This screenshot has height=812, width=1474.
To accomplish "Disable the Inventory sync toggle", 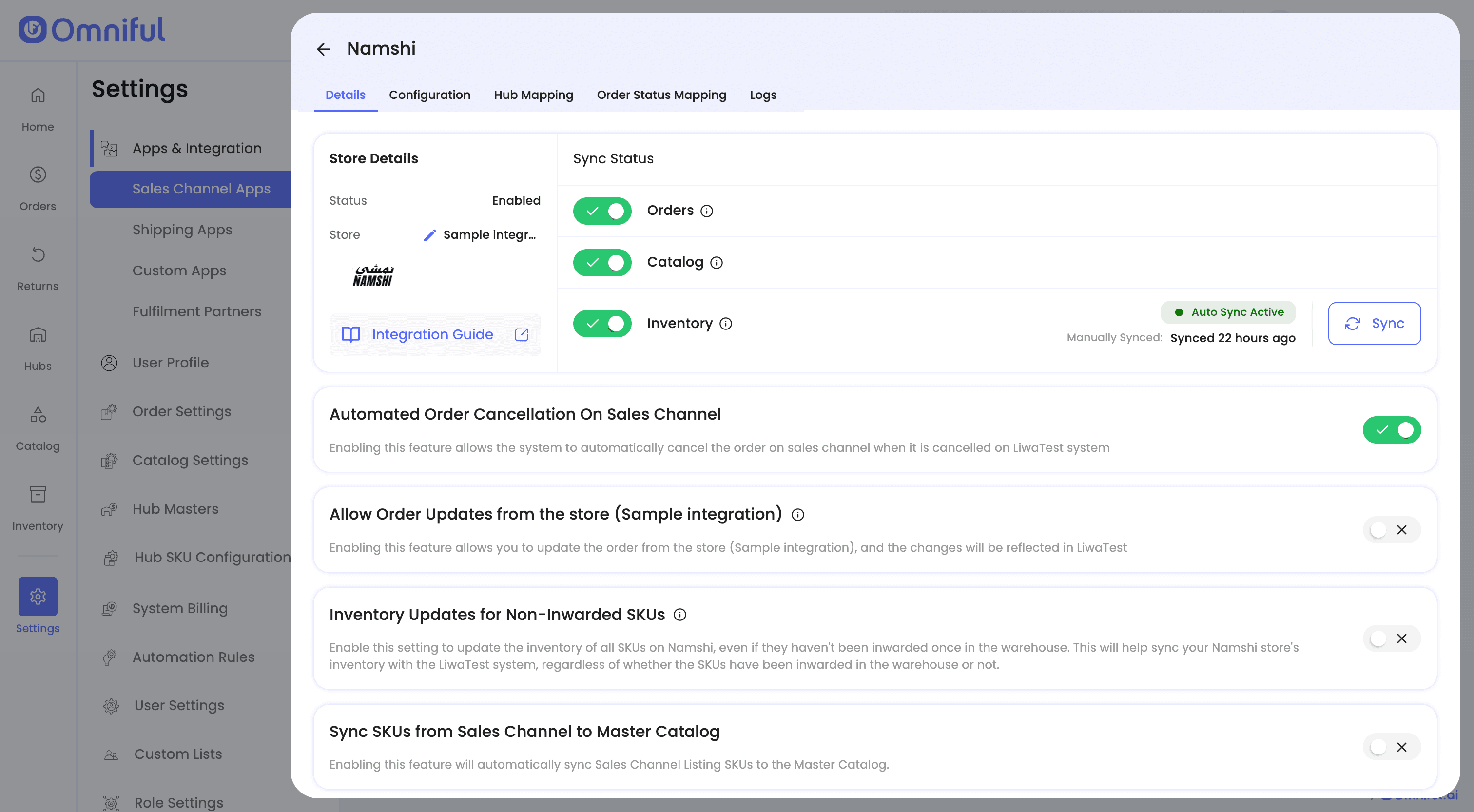I will click(602, 324).
